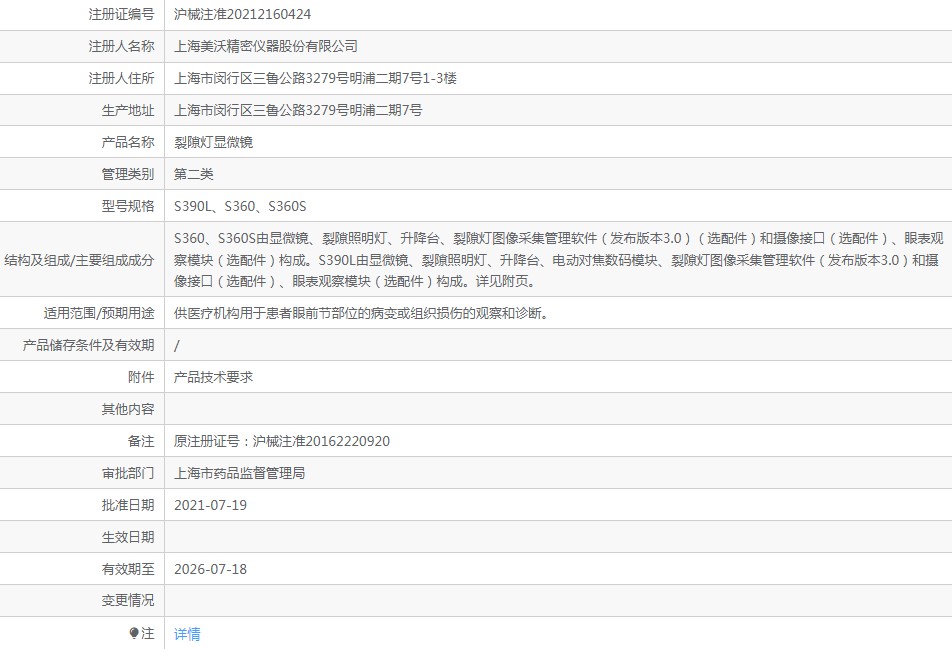Click the expiry date 2026-07-18
Screen dimensions: 952x649
pos(210,569)
